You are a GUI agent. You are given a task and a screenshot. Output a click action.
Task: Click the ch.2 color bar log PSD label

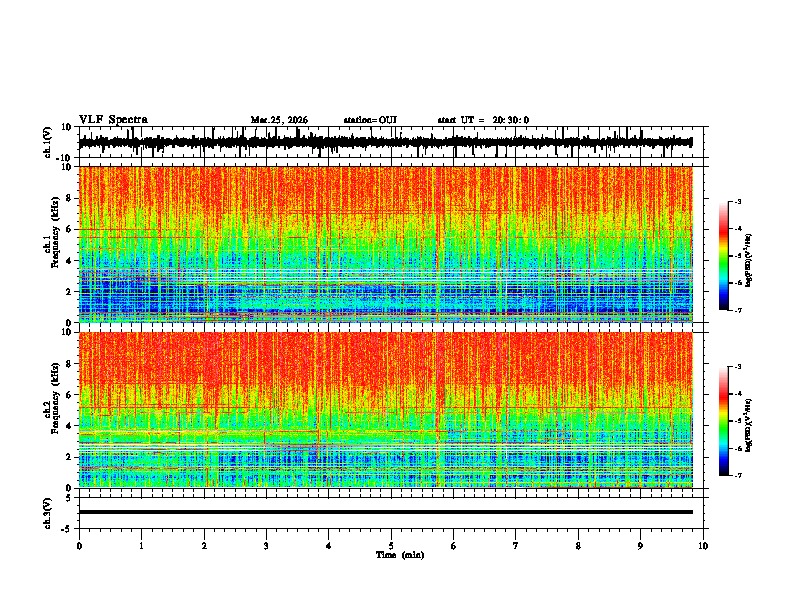click(750, 425)
